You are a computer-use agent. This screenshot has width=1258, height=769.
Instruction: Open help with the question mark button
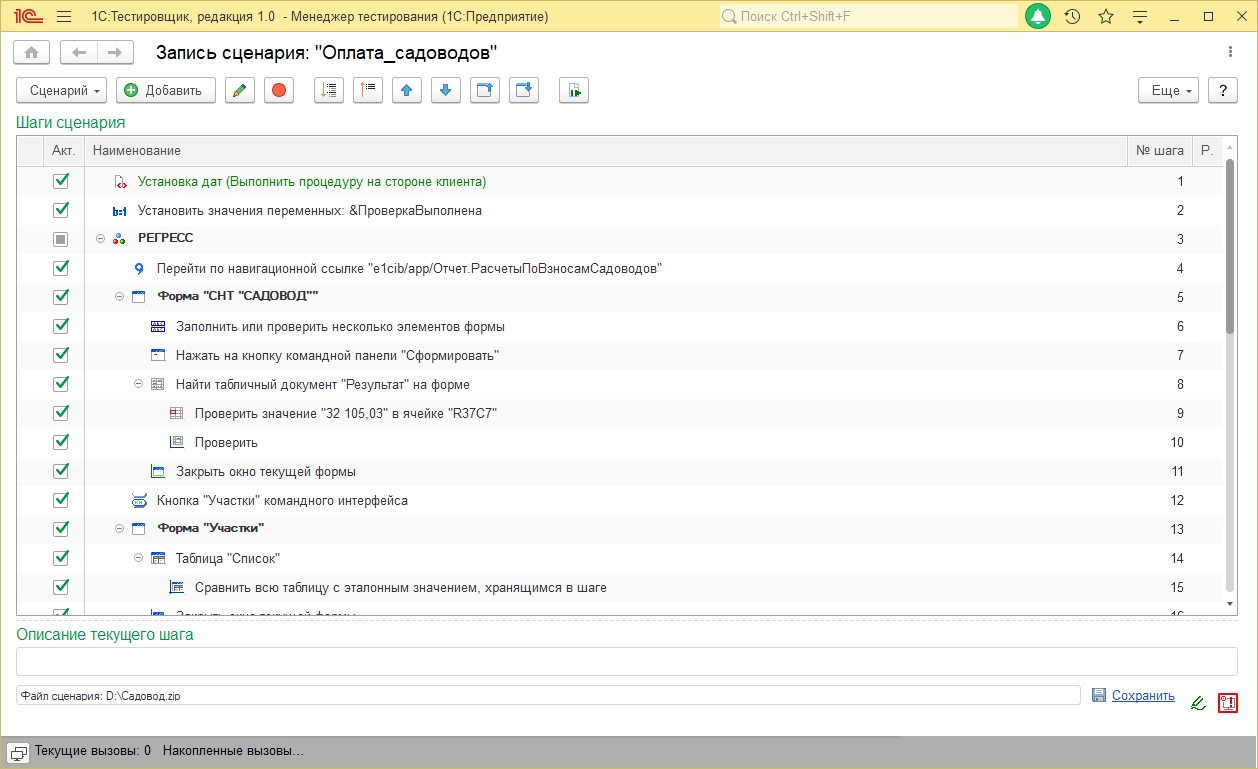(x=1223, y=90)
